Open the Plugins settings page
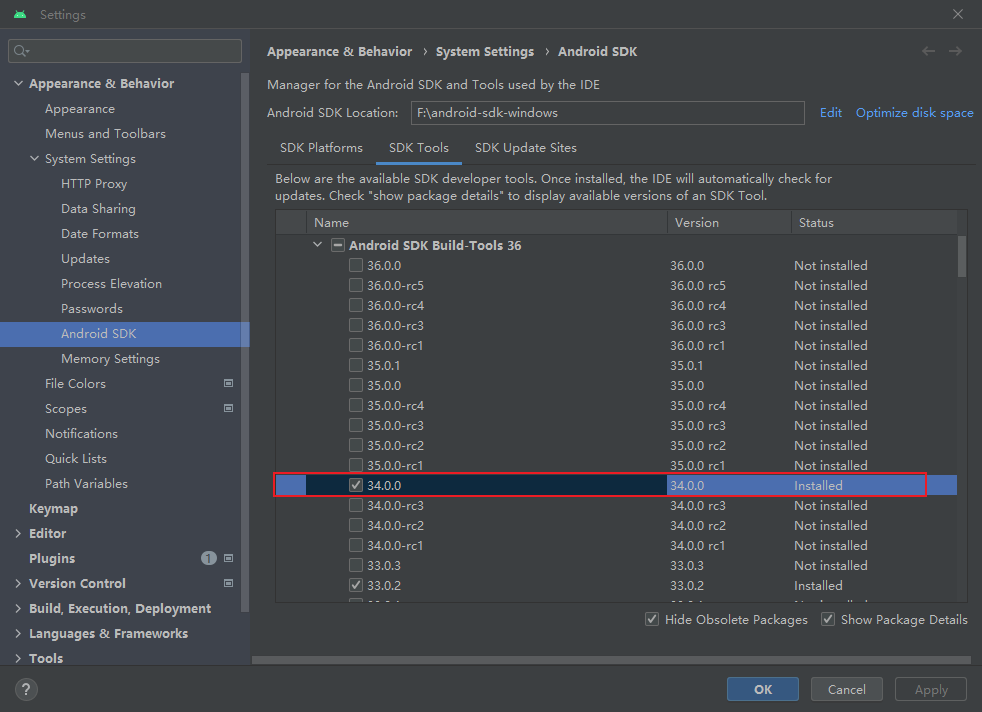982x712 pixels. [x=52, y=559]
